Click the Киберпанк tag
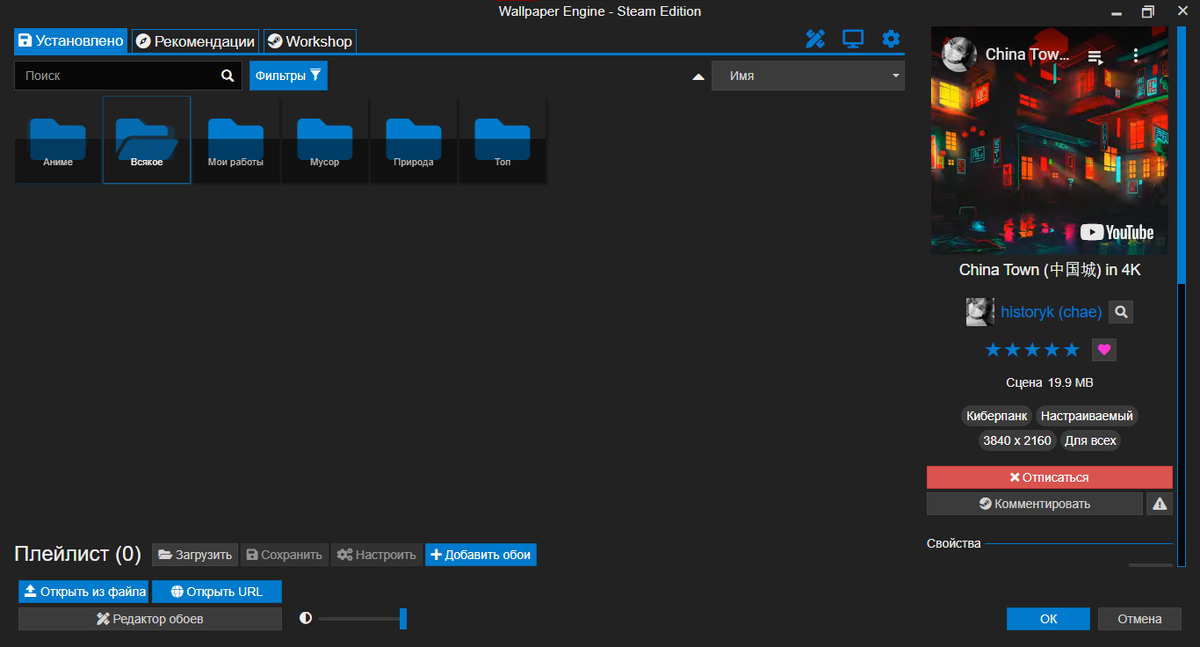Image resolution: width=1200 pixels, height=647 pixels. (996, 416)
